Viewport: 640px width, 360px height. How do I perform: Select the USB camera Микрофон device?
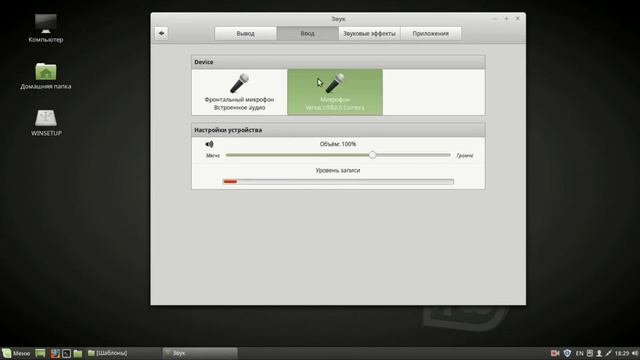[x=335, y=92]
